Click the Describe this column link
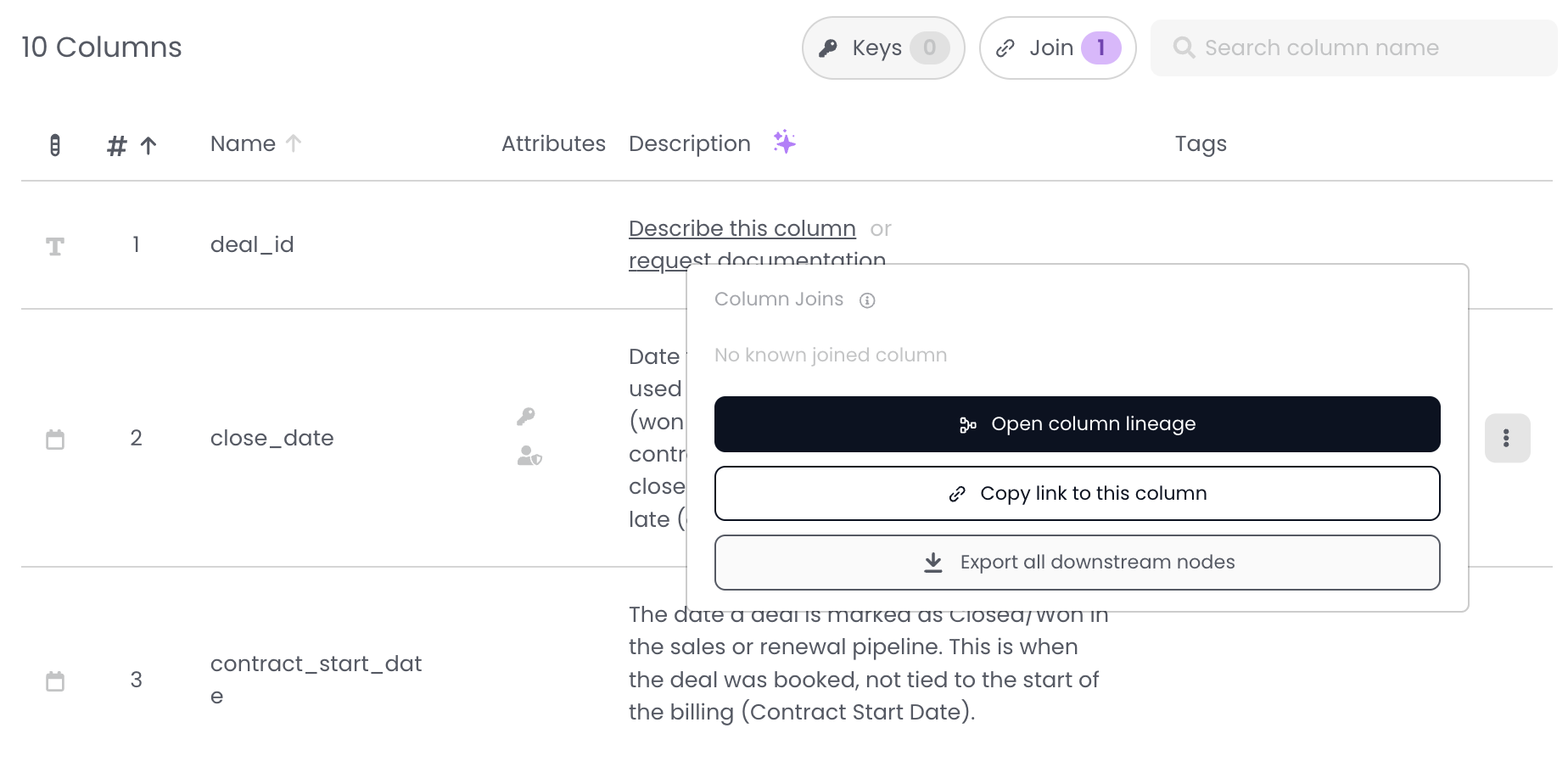 [742, 229]
